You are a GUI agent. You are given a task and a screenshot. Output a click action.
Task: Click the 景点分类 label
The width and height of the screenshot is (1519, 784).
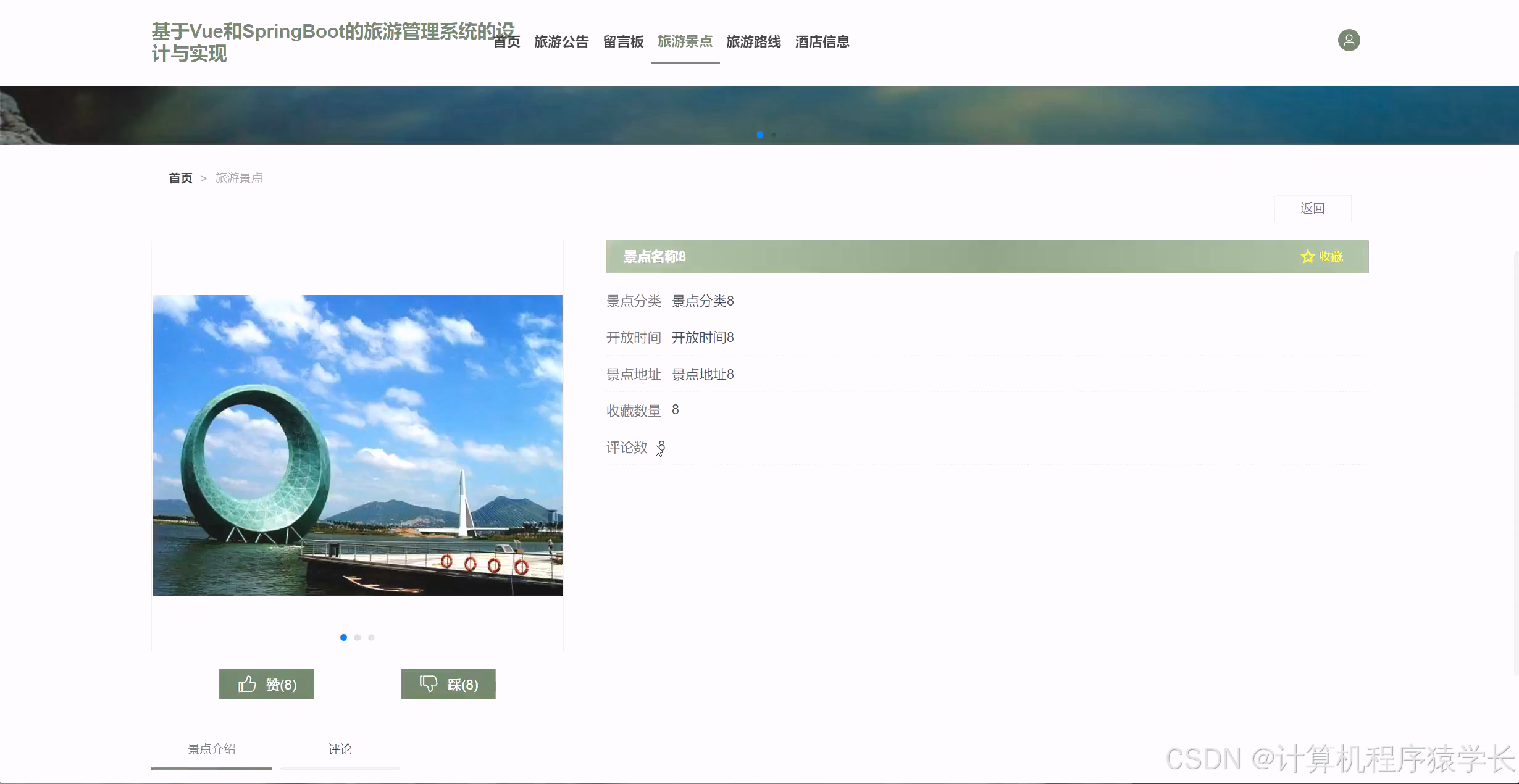(634, 301)
